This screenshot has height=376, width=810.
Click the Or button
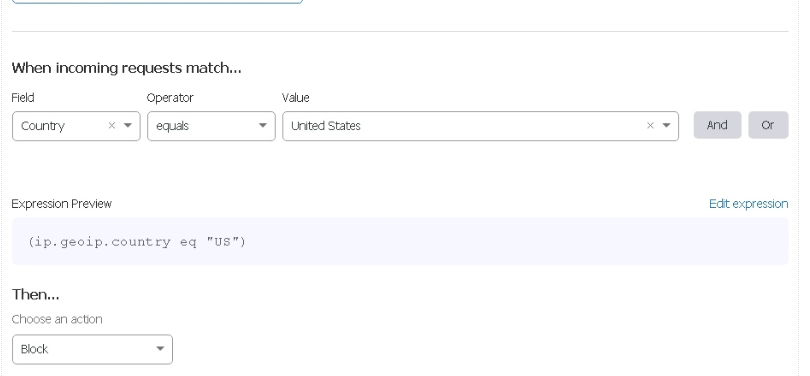click(x=768, y=125)
